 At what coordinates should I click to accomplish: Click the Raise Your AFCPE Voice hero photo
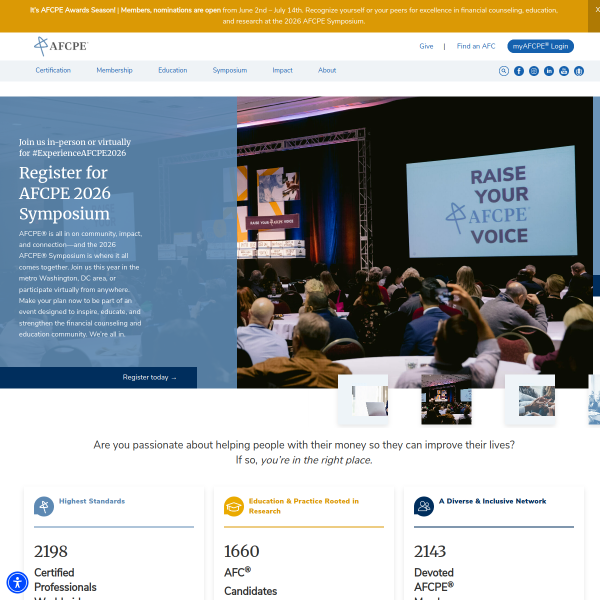pyautogui.click(x=415, y=242)
